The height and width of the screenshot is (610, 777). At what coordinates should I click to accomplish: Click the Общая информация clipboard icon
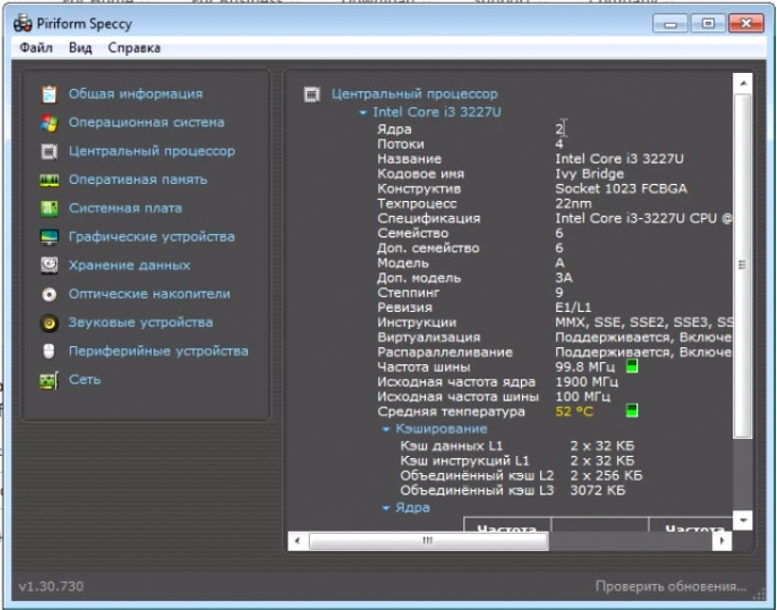click(49, 94)
